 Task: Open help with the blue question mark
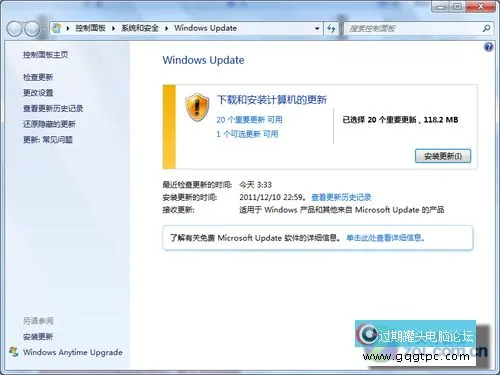[x=488, y=47]
